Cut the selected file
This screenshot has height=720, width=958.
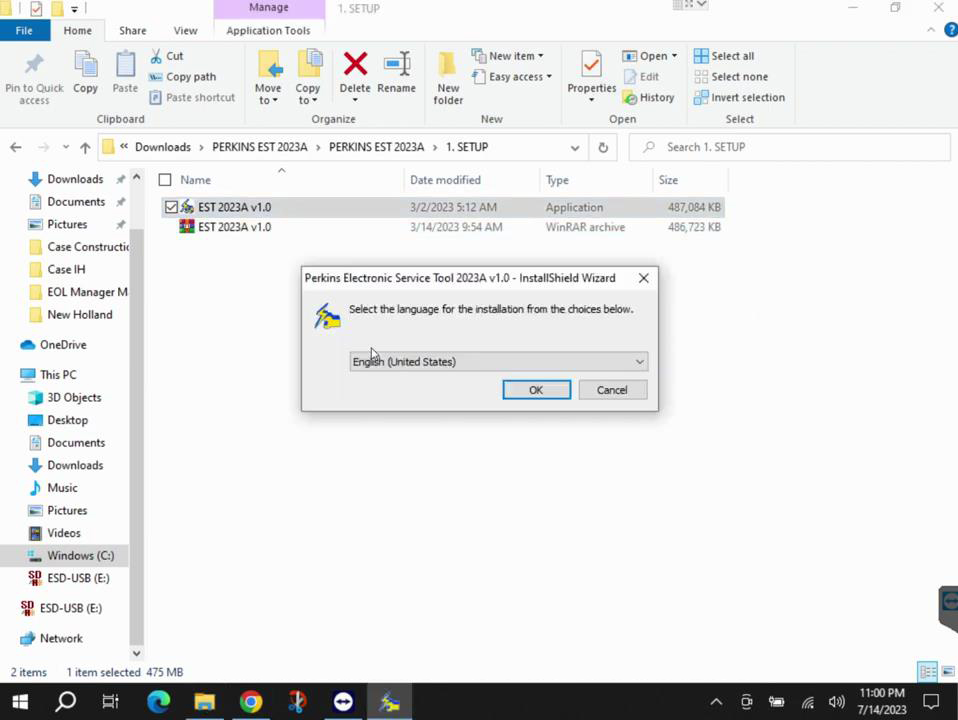pos(167,56)
